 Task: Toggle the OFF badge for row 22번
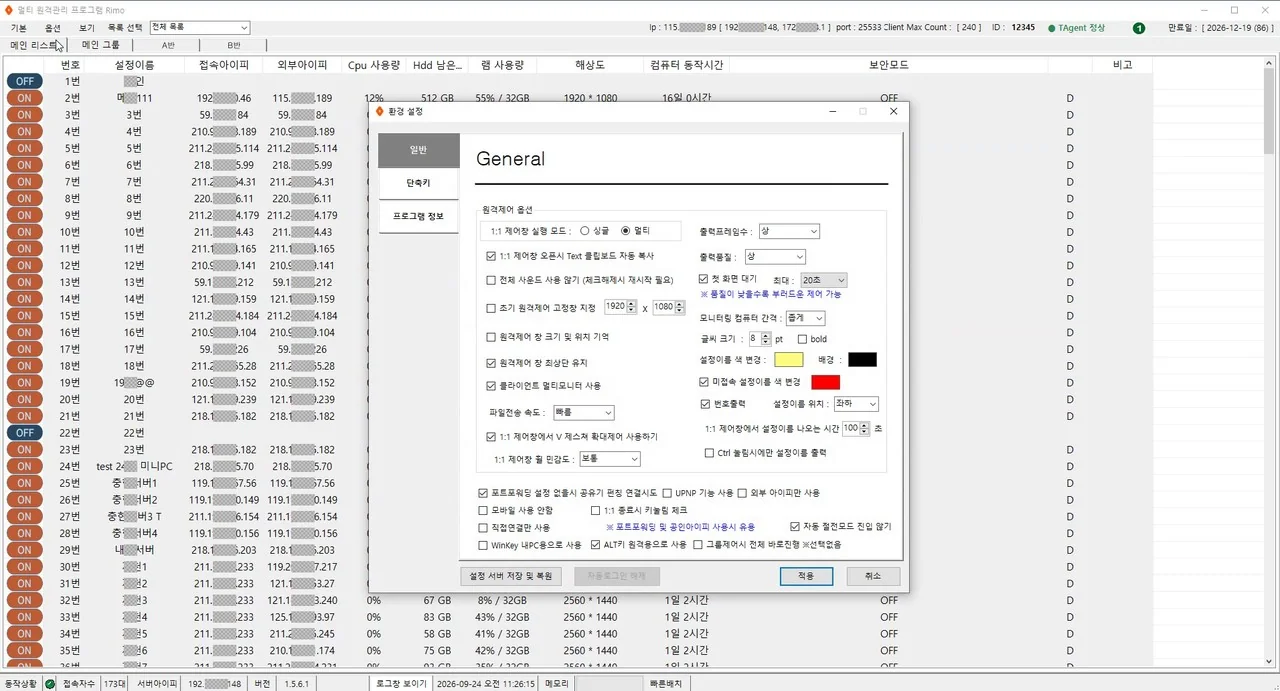(24, 433)
